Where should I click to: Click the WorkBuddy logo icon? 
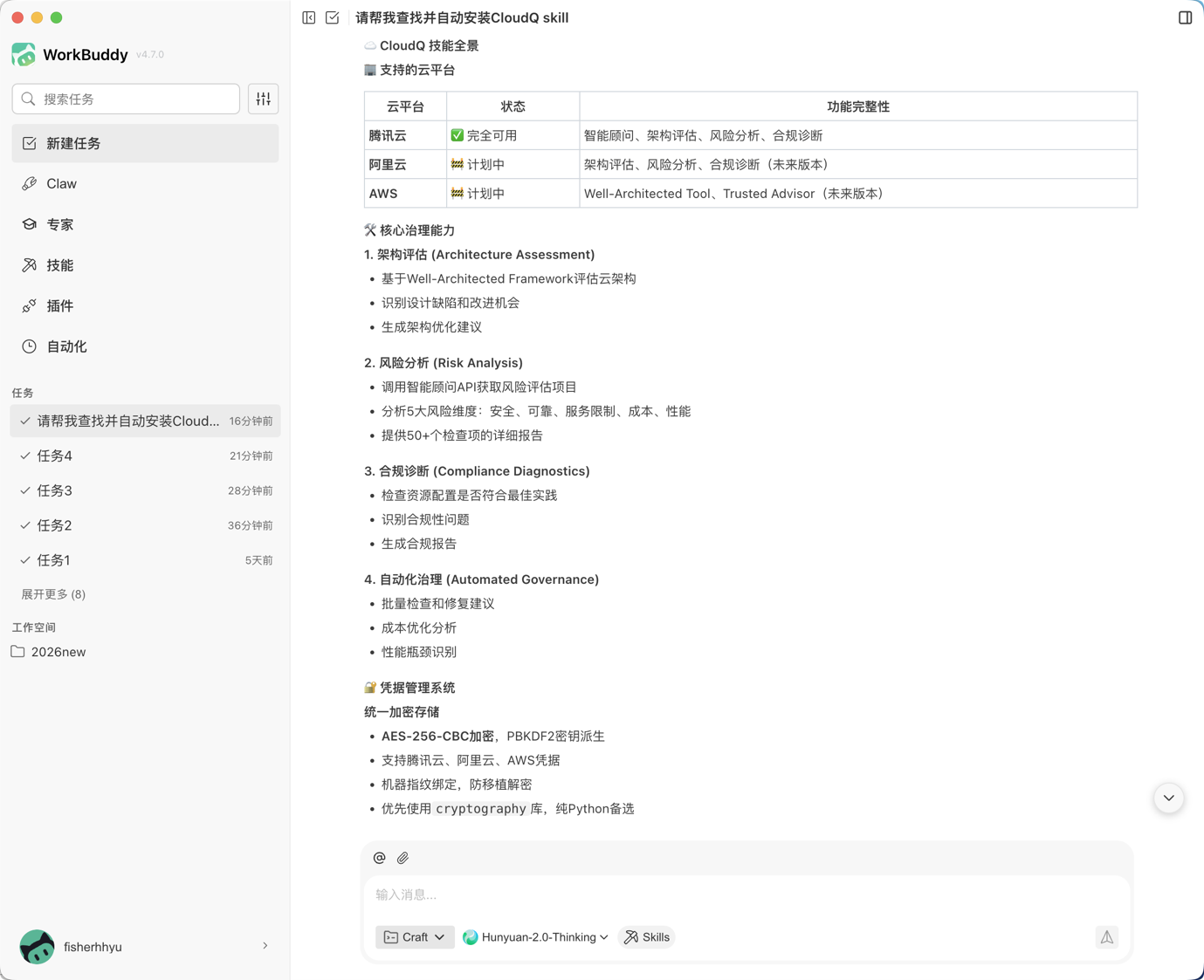pyautogui.click(x=24, y=54)
